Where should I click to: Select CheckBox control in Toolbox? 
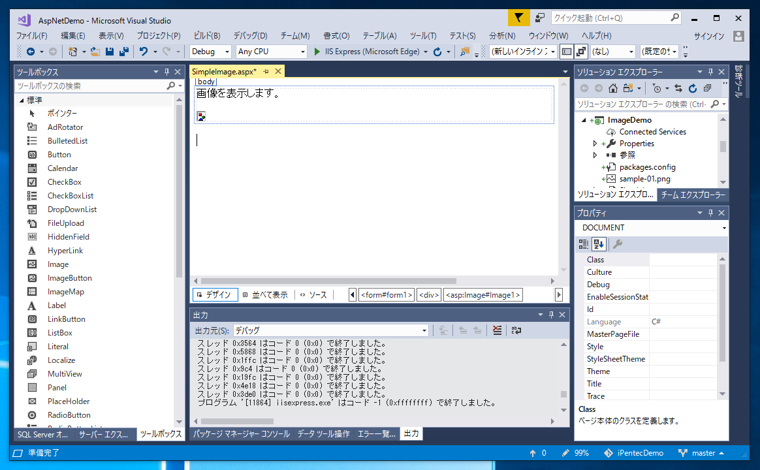(x=64, y=182)
